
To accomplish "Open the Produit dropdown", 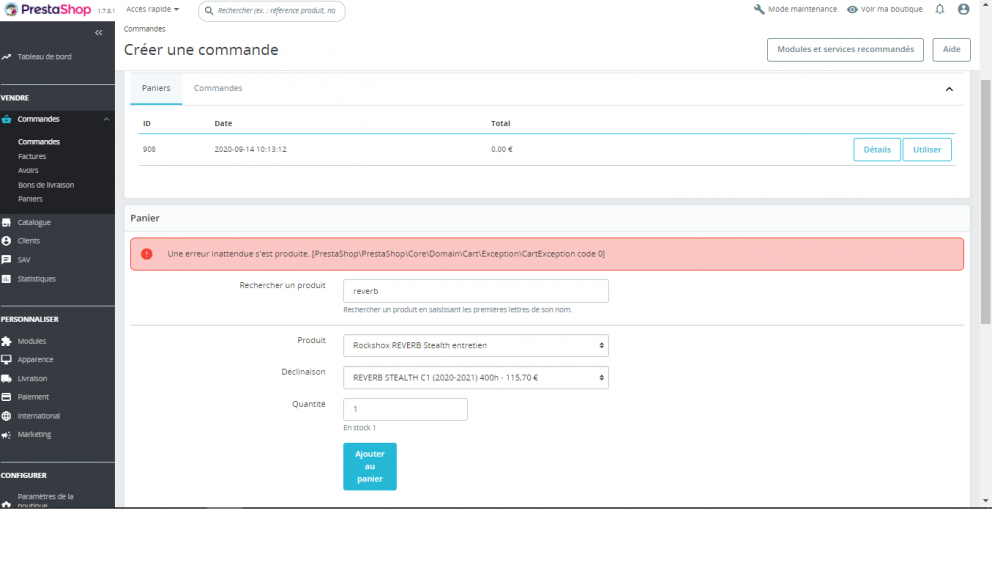I will pos(476,346).
